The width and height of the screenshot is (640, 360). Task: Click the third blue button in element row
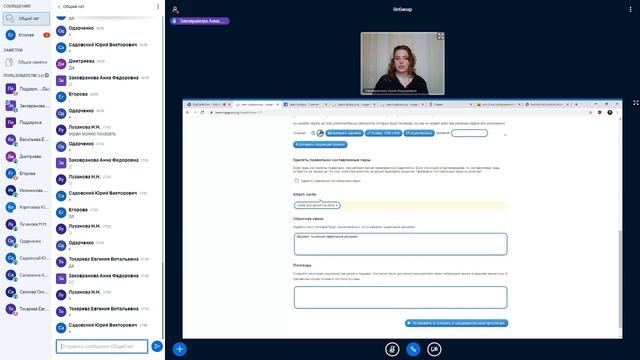coord(419,133)
